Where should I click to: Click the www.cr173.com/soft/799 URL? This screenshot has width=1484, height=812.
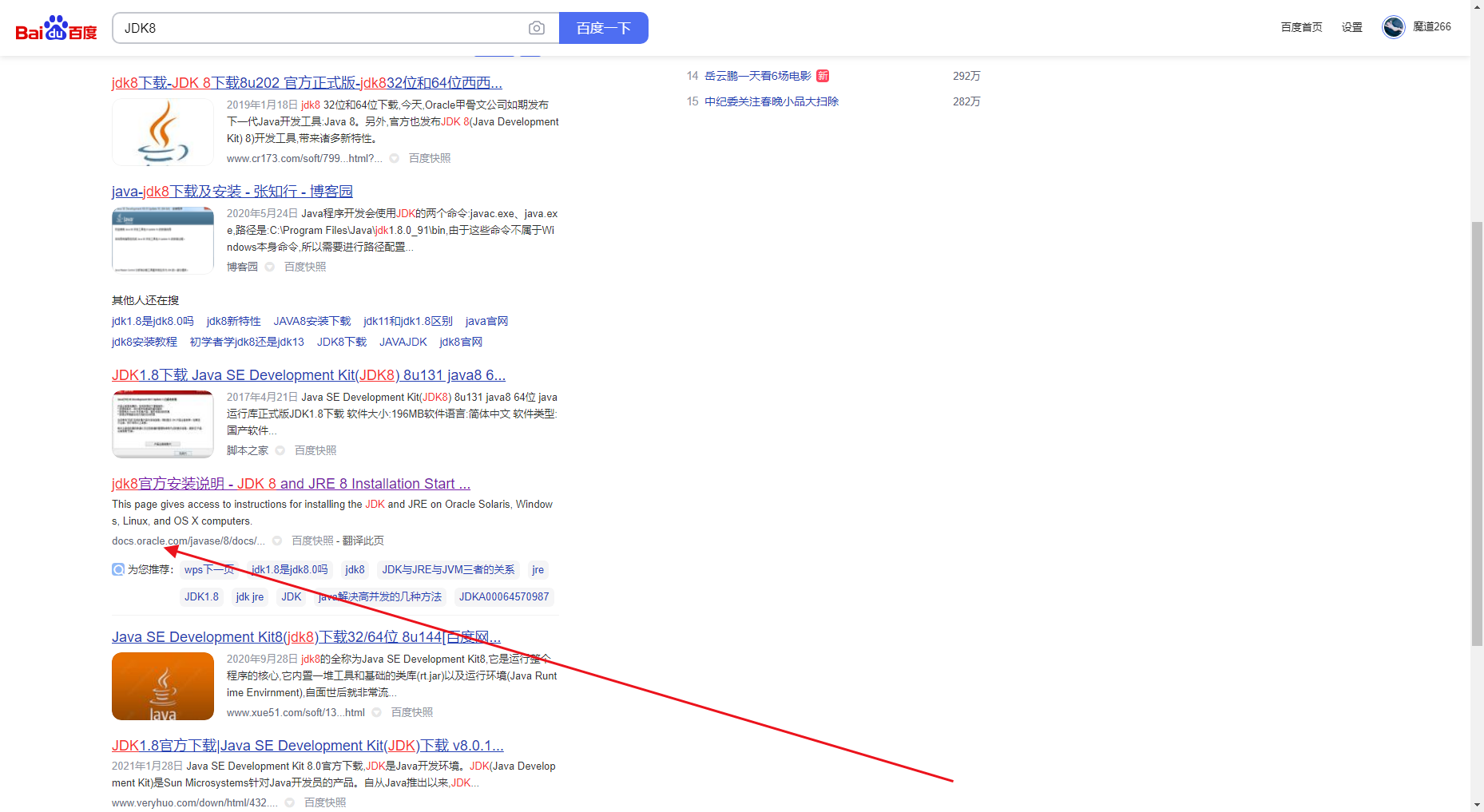304,158
